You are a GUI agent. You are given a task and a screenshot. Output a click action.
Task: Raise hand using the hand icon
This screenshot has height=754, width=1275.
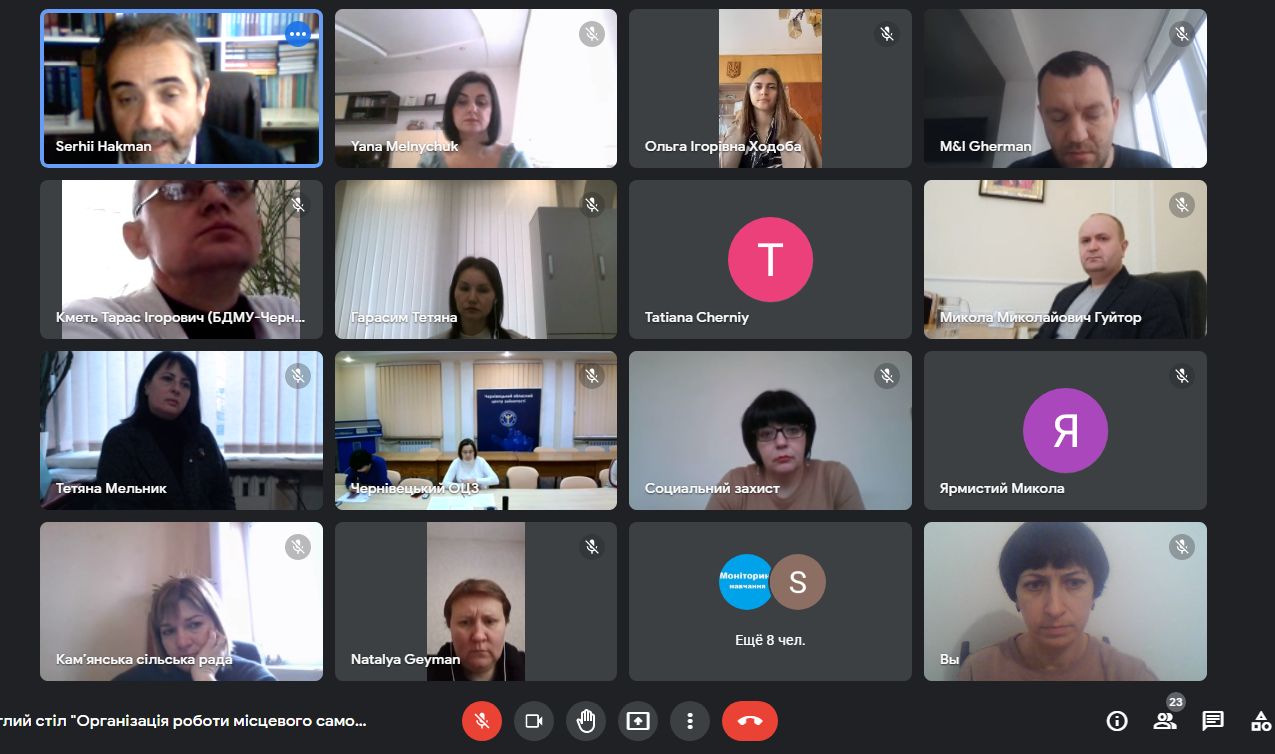[x=586, y=721]
